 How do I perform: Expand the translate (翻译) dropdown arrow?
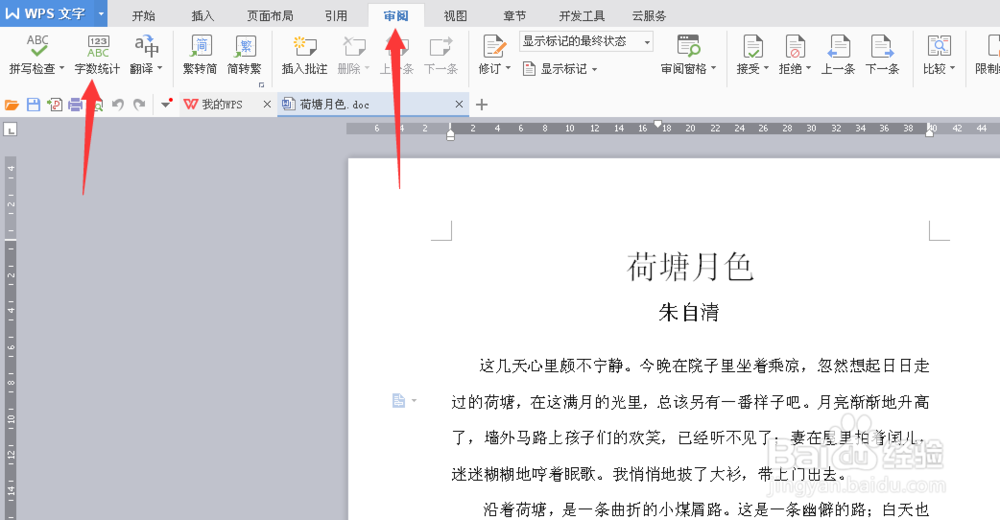point(159,68)
